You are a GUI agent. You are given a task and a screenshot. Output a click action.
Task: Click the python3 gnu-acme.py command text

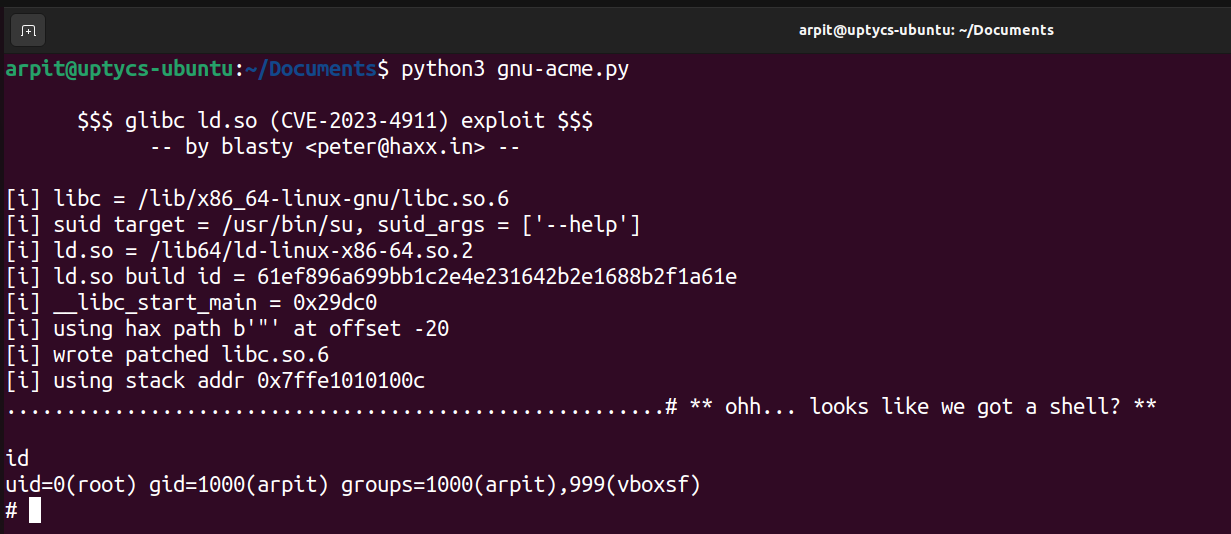[x=515, y=70]
